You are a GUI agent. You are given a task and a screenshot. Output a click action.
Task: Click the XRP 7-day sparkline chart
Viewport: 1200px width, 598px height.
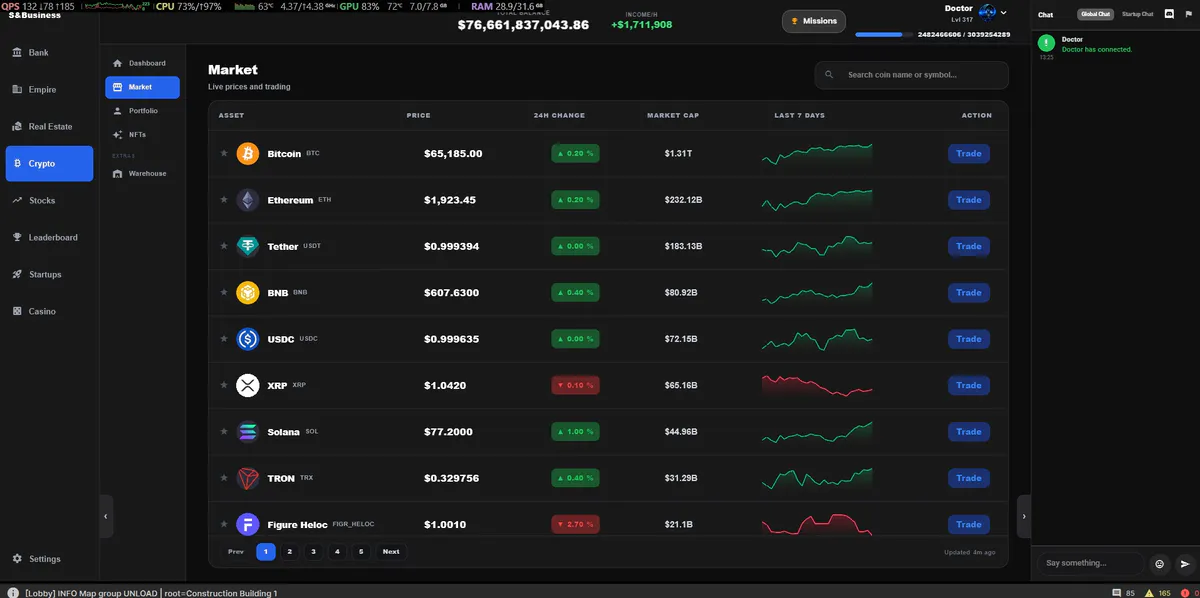(817, 385)
